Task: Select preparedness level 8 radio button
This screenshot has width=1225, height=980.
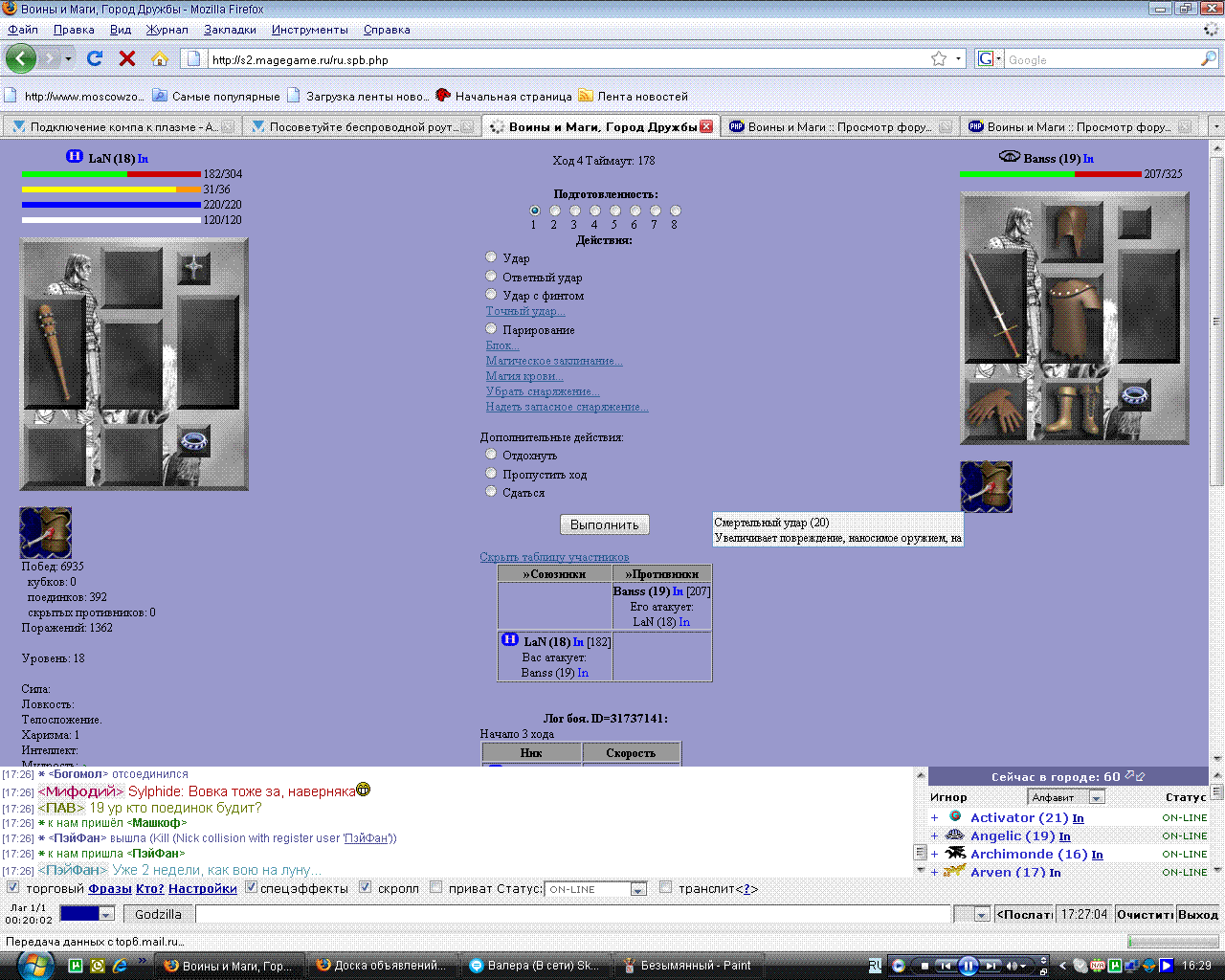Action: click(x=675, y=211)
